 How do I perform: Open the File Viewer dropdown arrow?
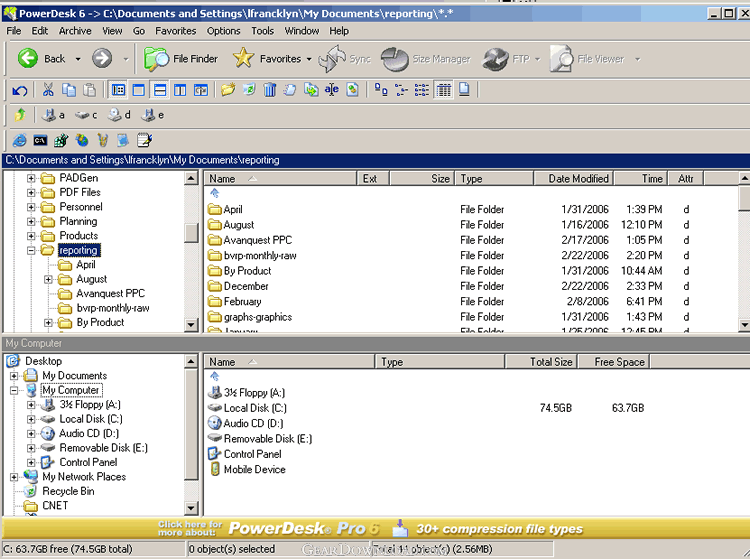pyautogui.click(x=637, y=59)
